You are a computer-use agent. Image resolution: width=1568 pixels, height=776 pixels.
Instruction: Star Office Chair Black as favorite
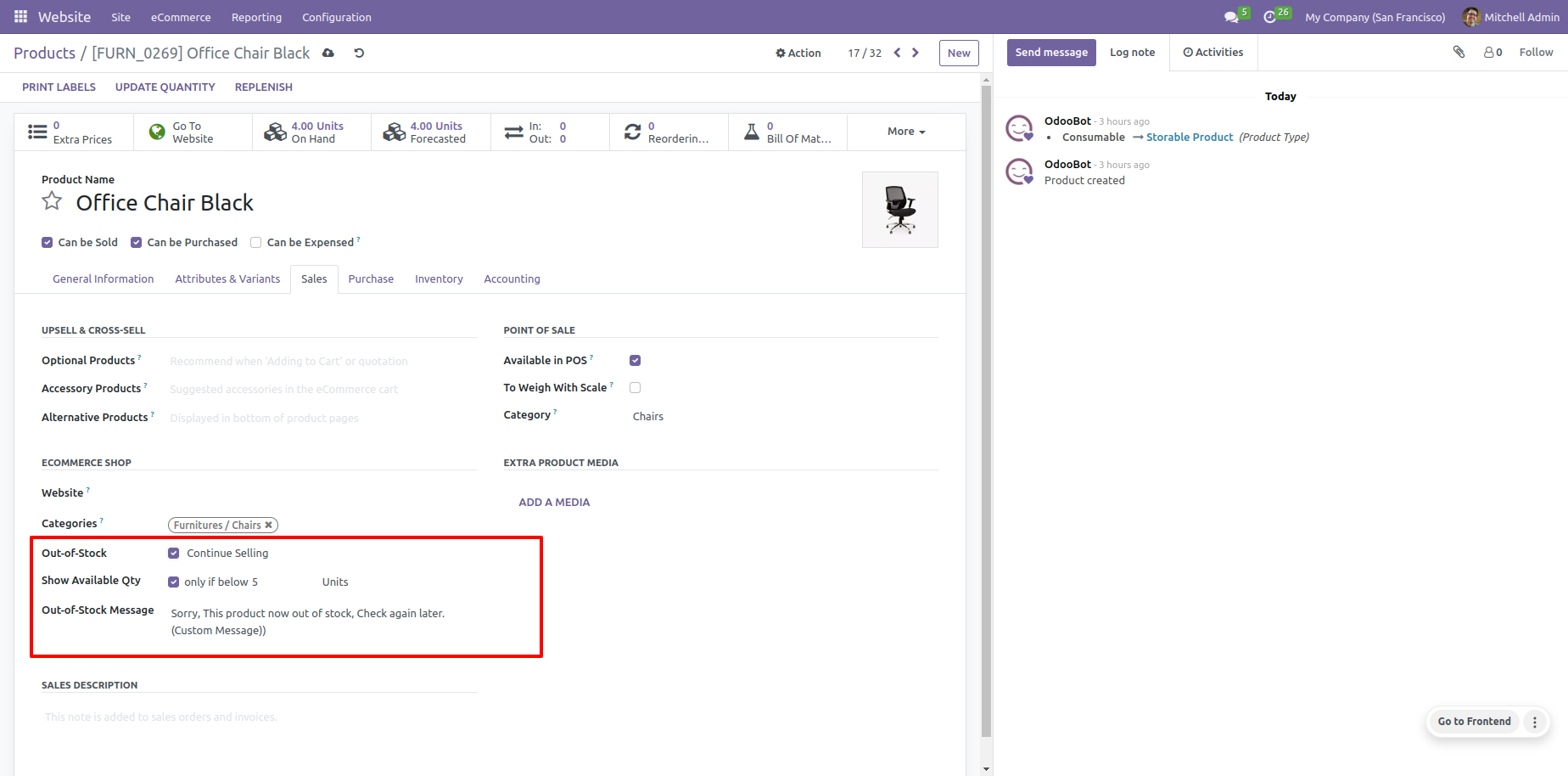tap(51, 201)
